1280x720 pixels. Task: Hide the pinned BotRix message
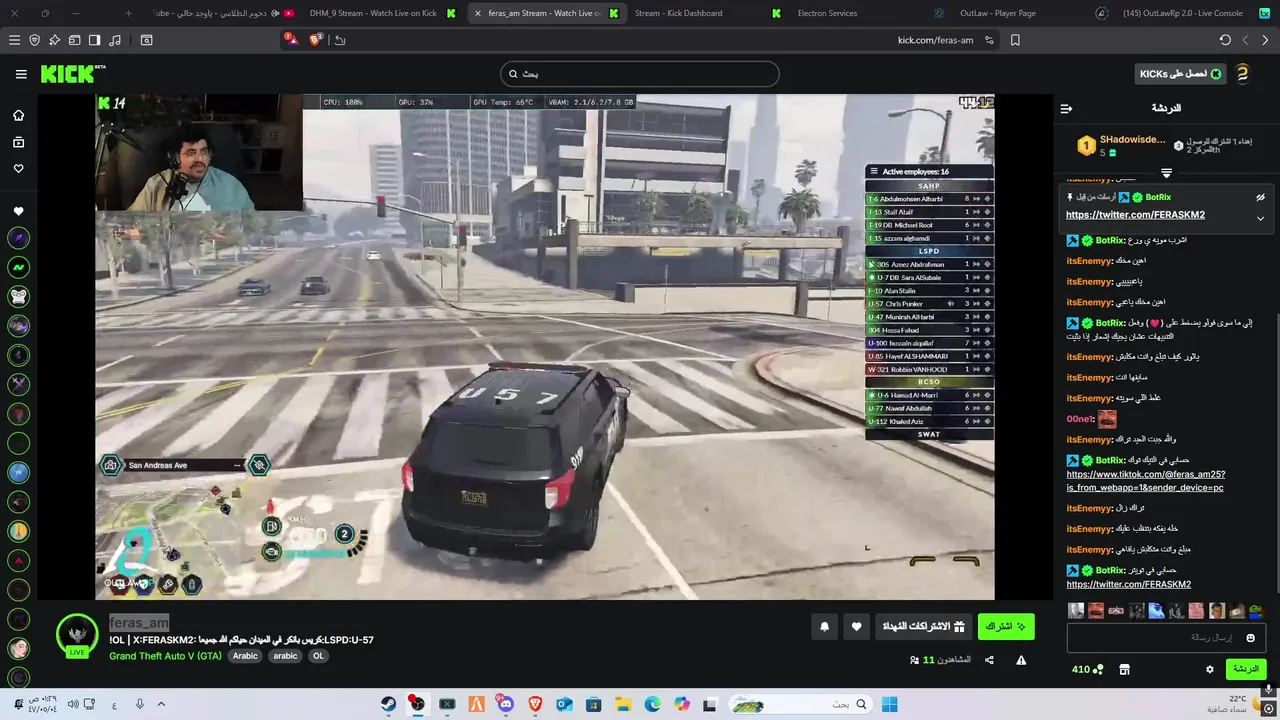tap(1260, 197)
